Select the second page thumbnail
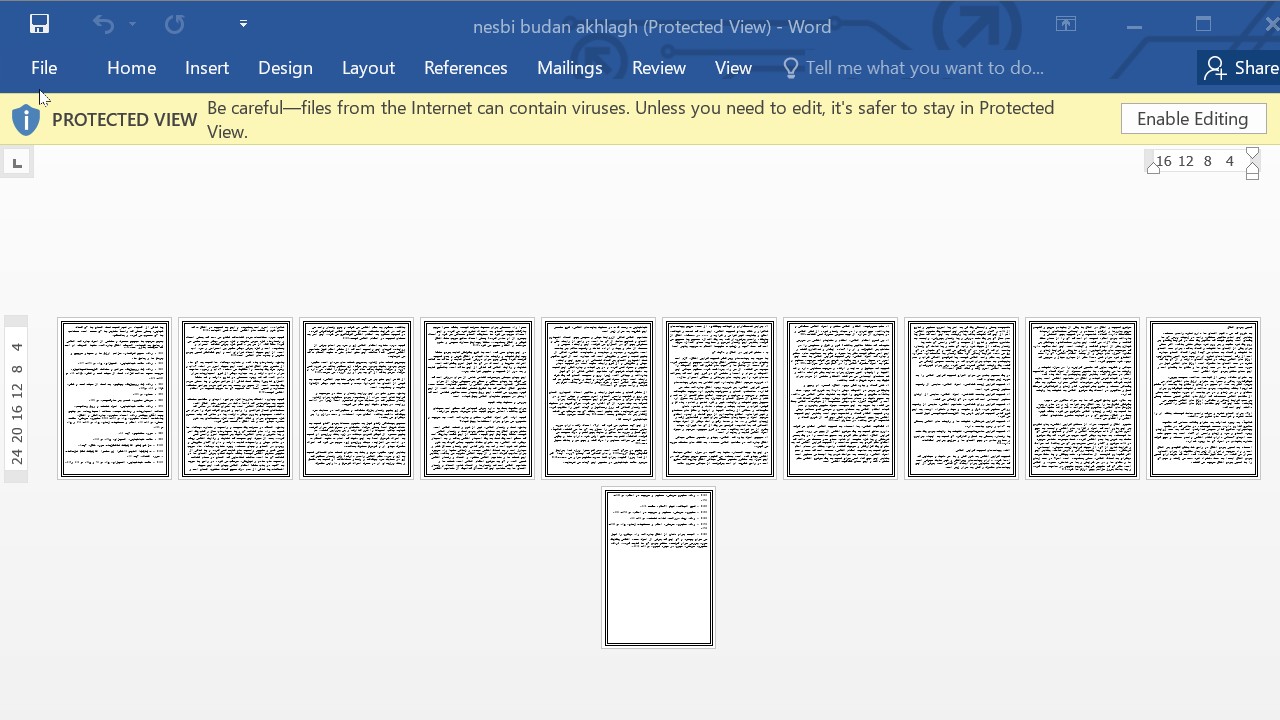The image size is (1280, 720). pos(236,399)
